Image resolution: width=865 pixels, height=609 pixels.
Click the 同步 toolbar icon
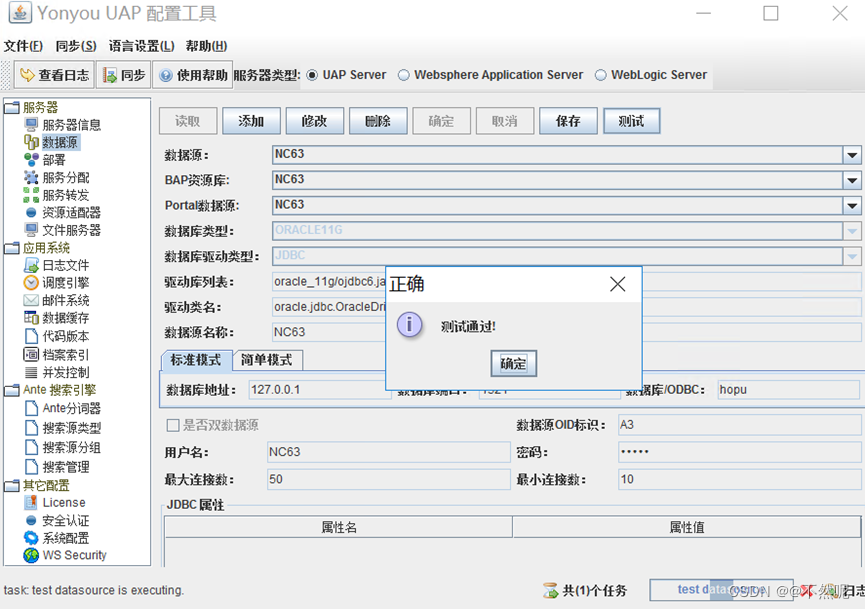110,75
